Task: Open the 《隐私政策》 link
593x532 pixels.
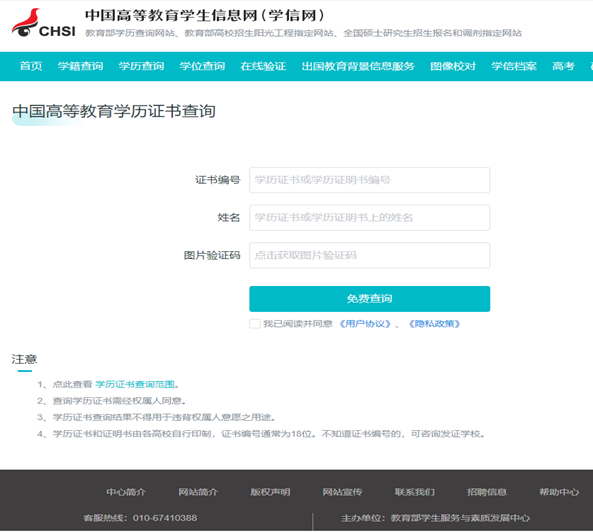Action: coord(435,324)
